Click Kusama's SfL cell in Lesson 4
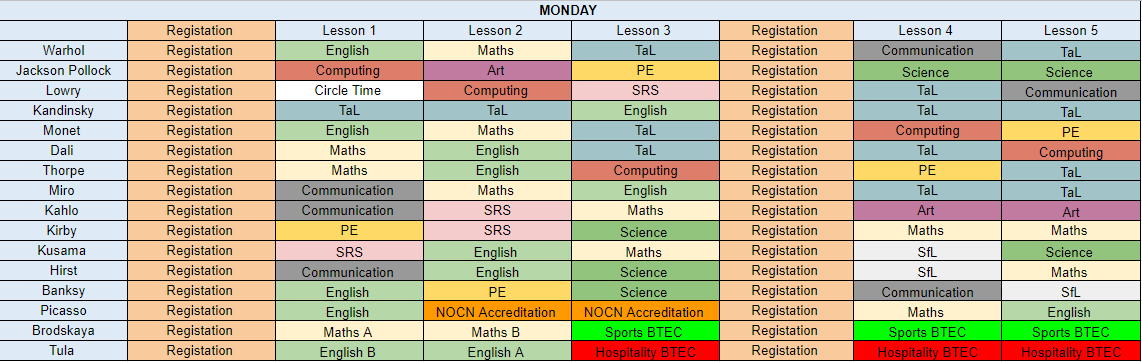 [927, 251]
